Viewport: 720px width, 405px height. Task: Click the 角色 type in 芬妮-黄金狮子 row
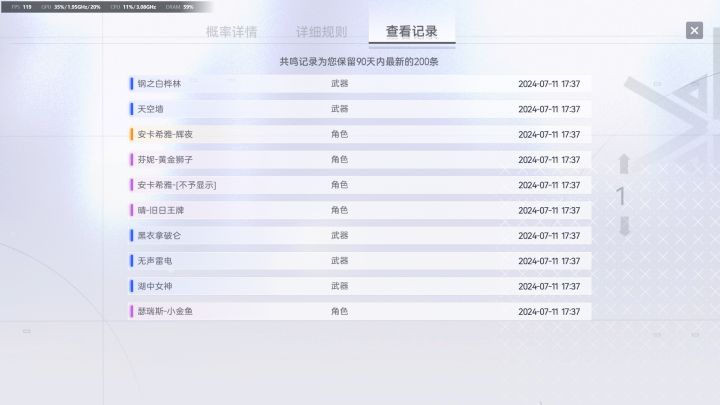click(x=339, y=159)
